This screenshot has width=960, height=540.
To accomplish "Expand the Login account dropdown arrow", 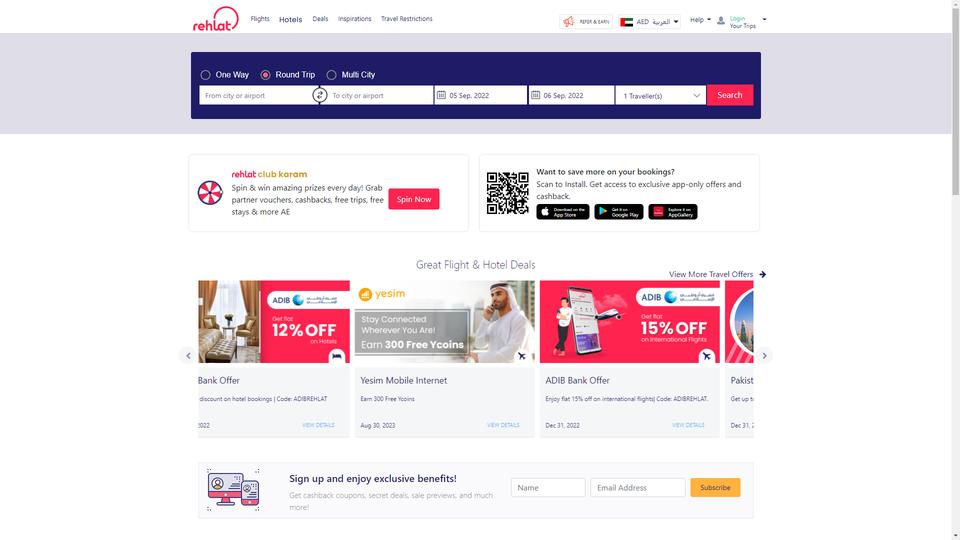I will click(x=764, y=20).
